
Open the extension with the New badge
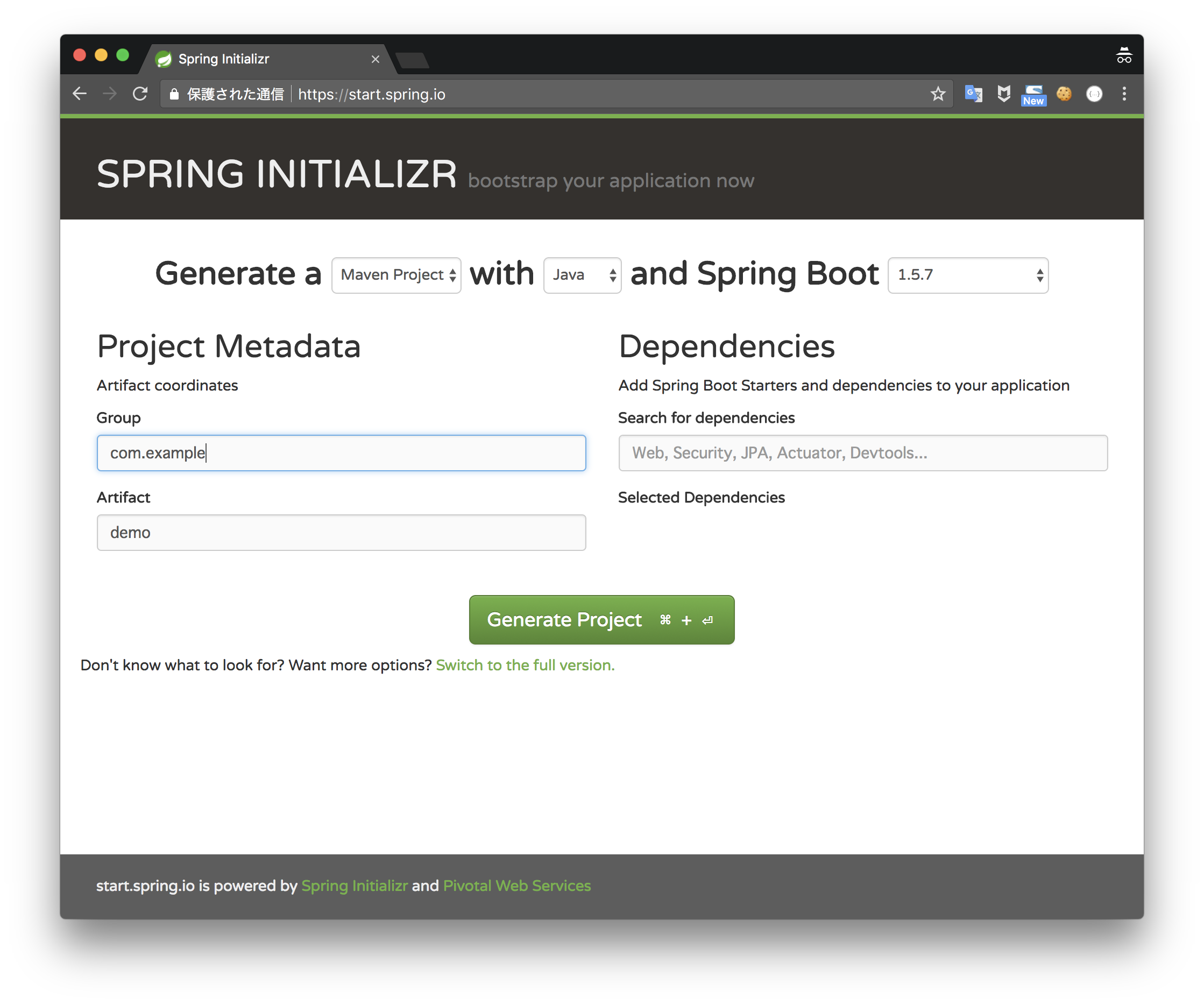tap(1033, 95)
